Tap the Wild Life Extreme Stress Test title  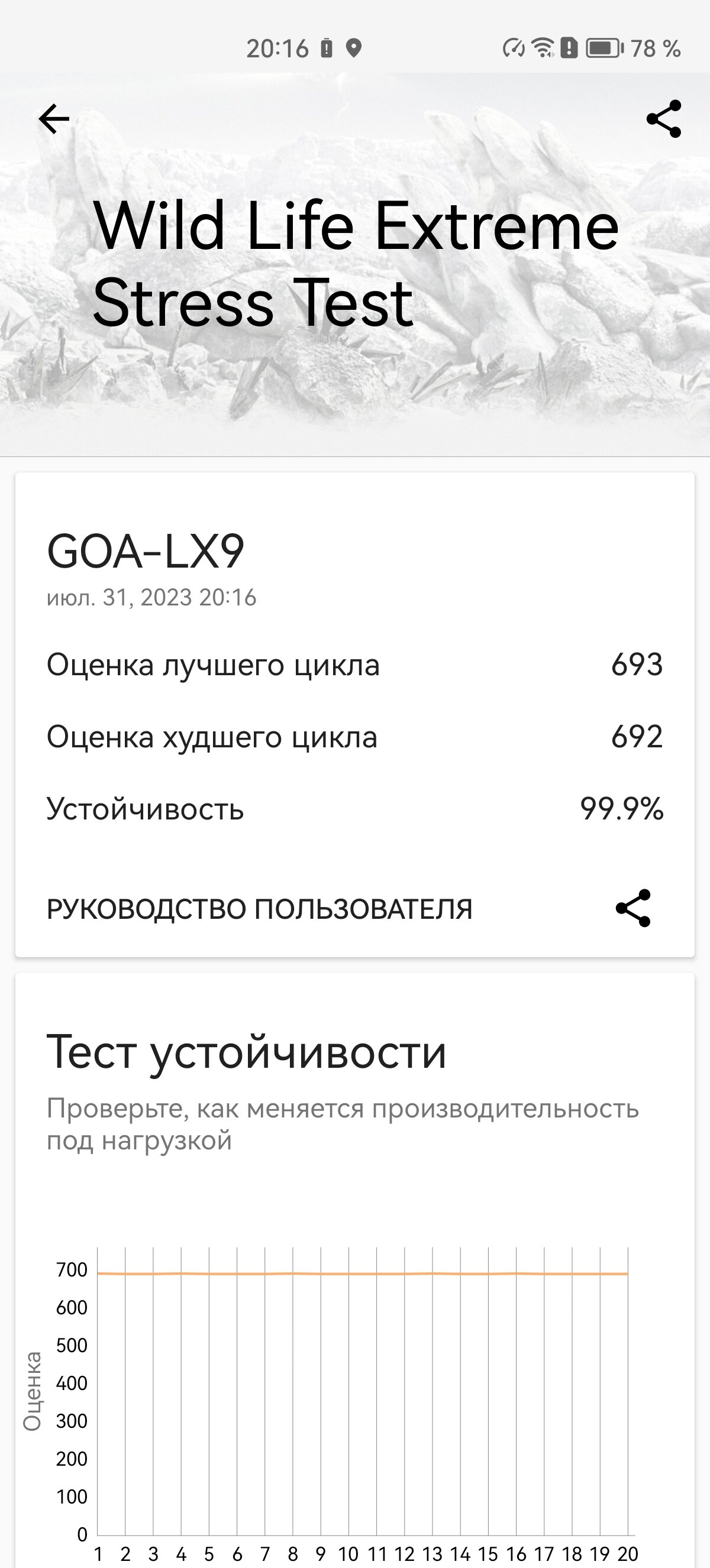tap(356, 264)
